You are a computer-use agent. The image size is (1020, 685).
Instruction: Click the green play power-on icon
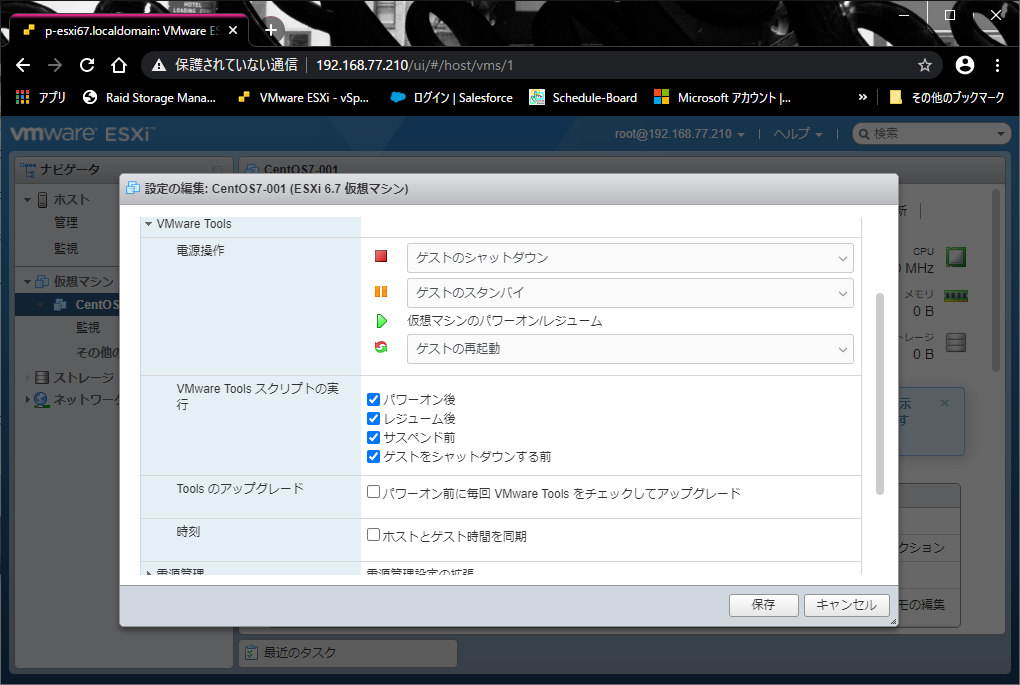coord(381,321)
